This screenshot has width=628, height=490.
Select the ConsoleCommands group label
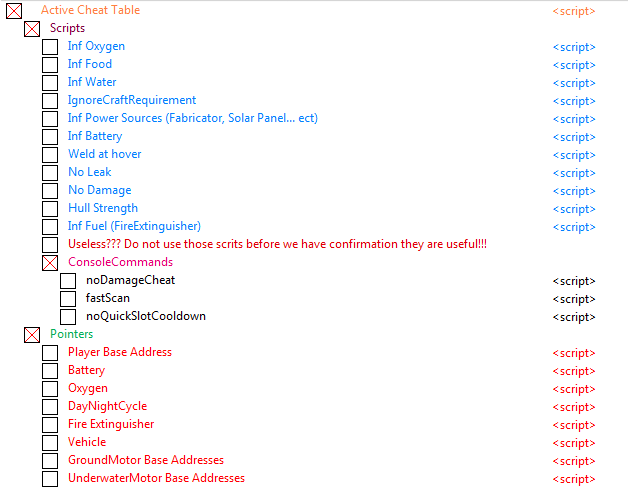(x=121, y=262)
